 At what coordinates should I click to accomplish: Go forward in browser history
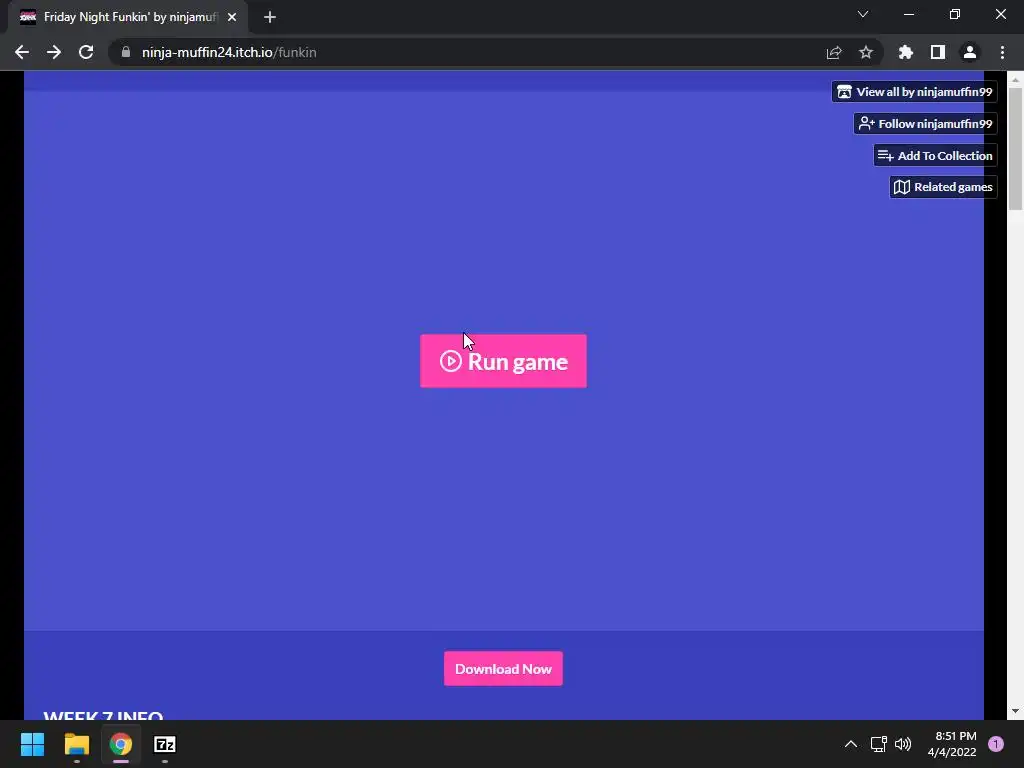coord(54,52)
